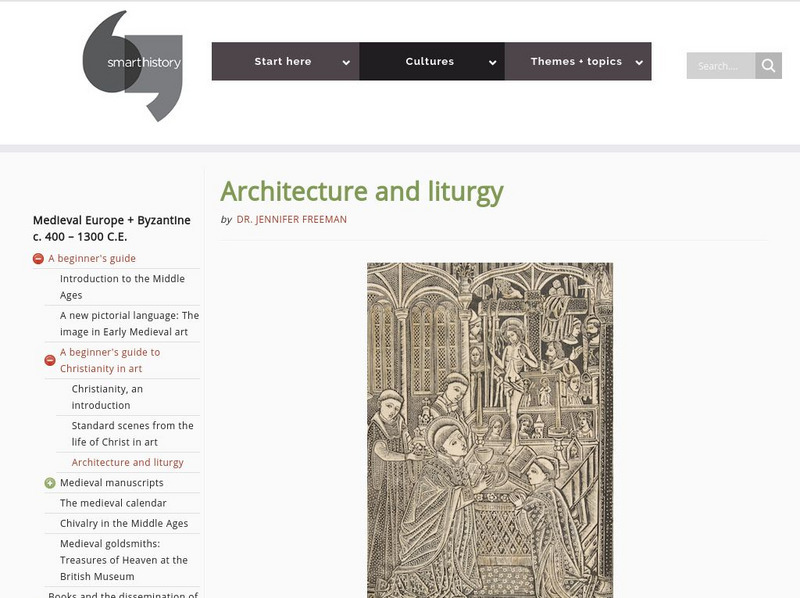Screen dimensions: 800x598
Task: Open Standard scenes from the life of Christ
Action: point(132,434)
